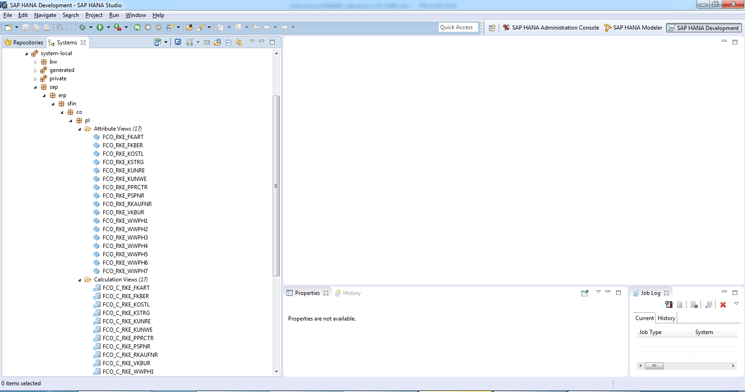Click Systems tree scroll down arrow
The width and height of the screenshot is (745, 392).
276,372
